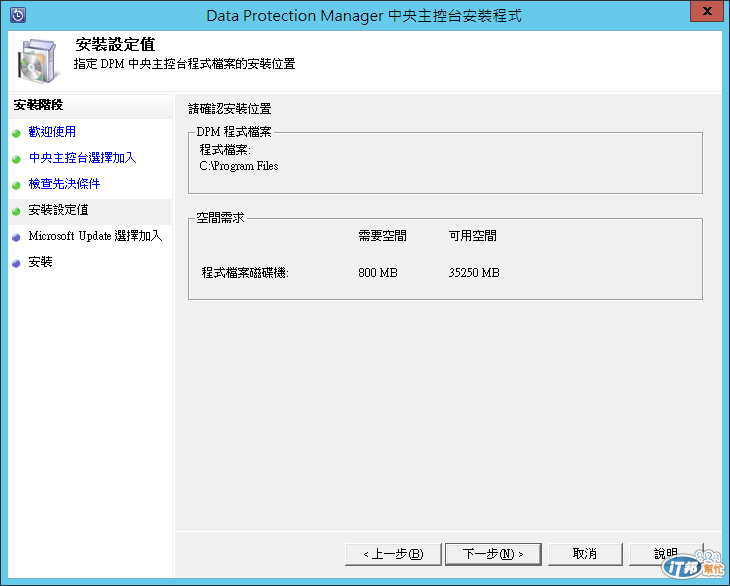Click the 800 MB required space value

[x=378, y=273]
